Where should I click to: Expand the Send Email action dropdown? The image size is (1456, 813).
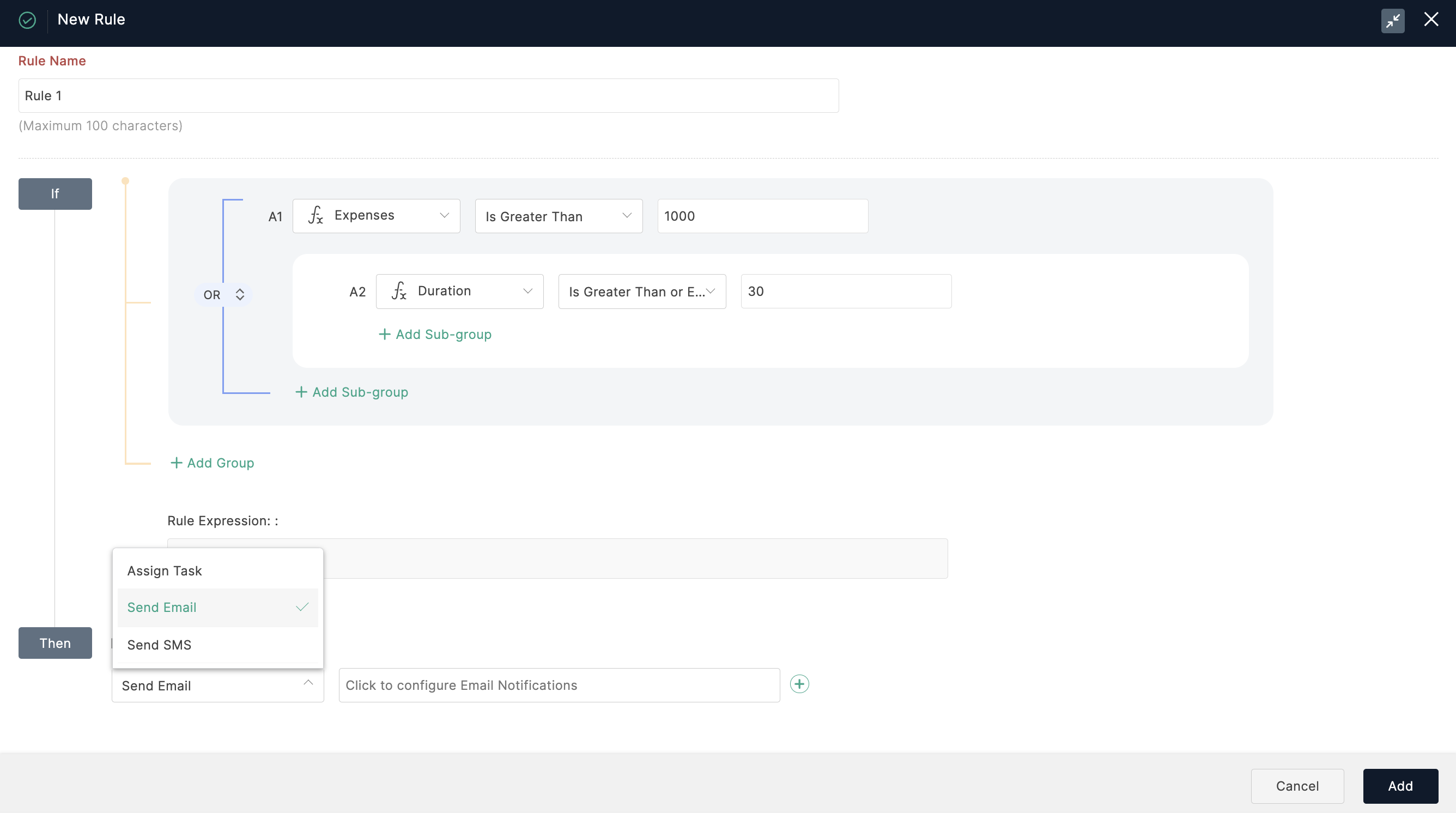point(217,685)
